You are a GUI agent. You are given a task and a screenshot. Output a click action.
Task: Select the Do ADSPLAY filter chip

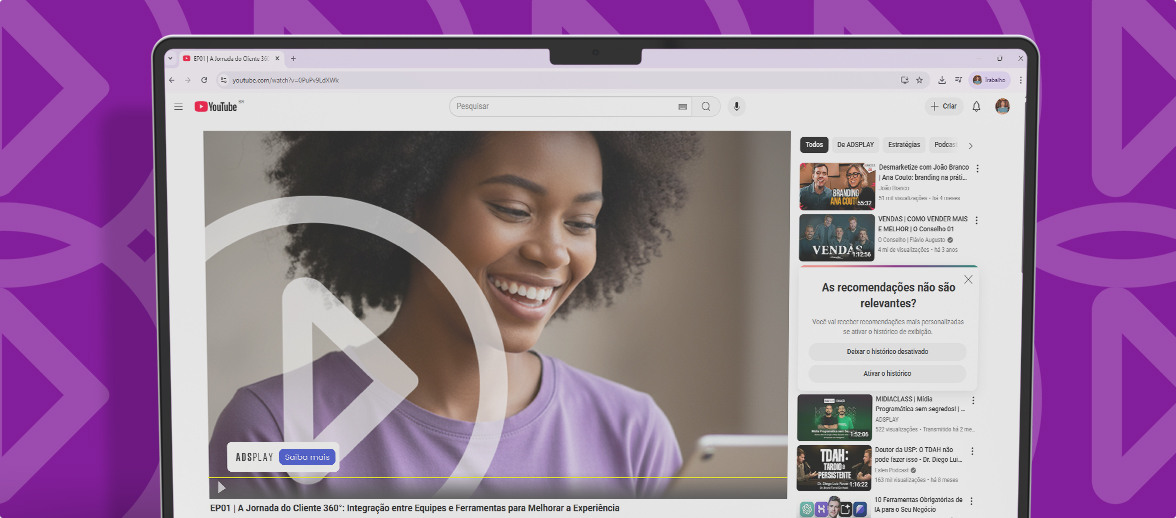[x=855, y=145]
